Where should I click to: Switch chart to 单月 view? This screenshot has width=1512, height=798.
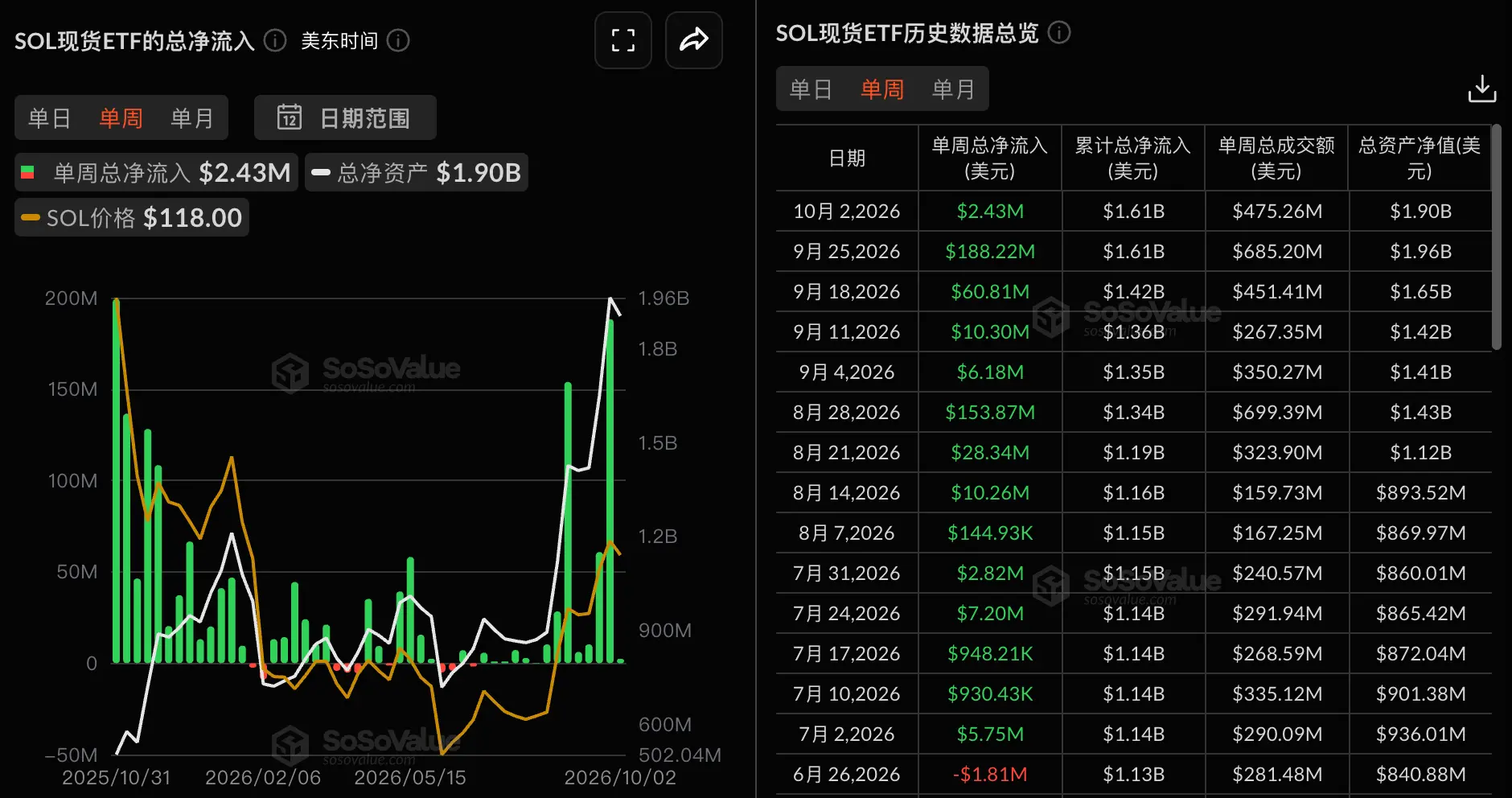coord(192,118)
